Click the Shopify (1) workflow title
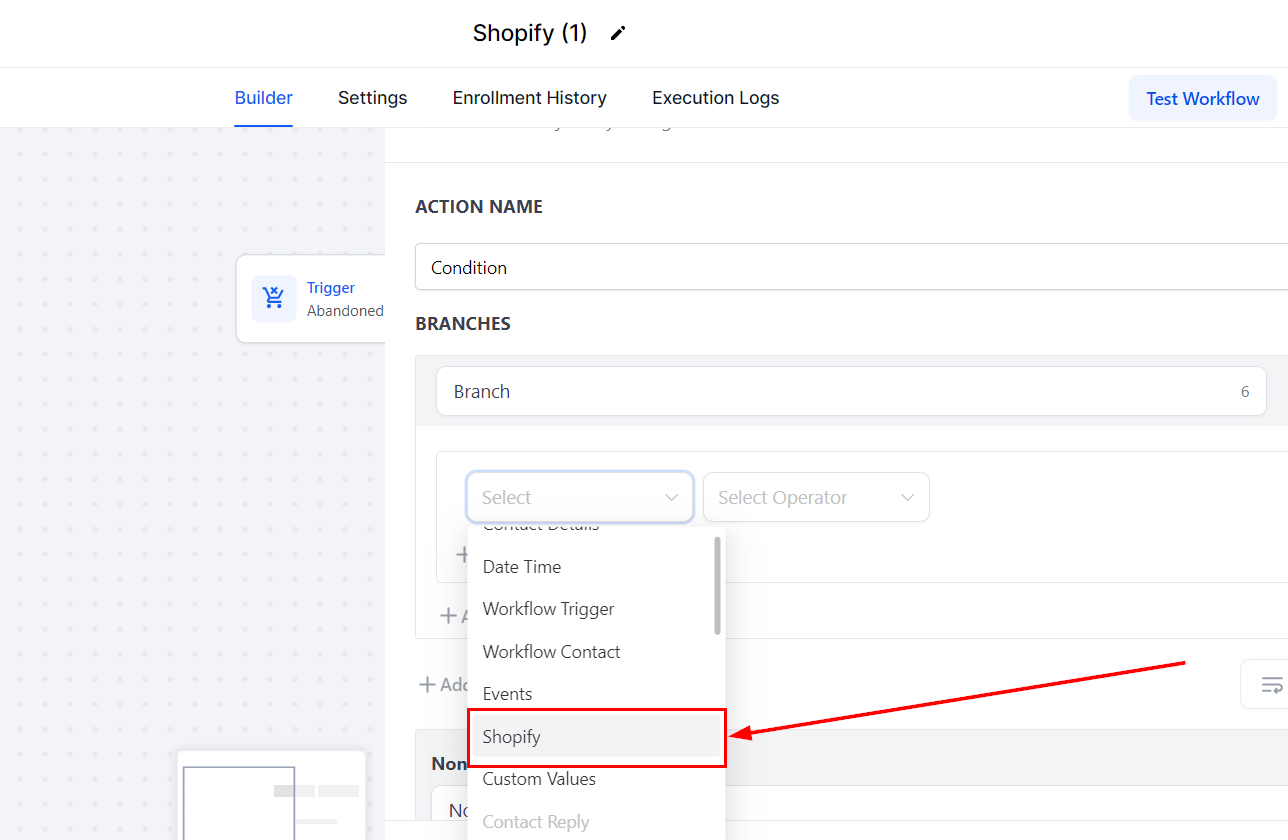The width and height of the screenshot is (1288, 840). (x=530, y=33)
